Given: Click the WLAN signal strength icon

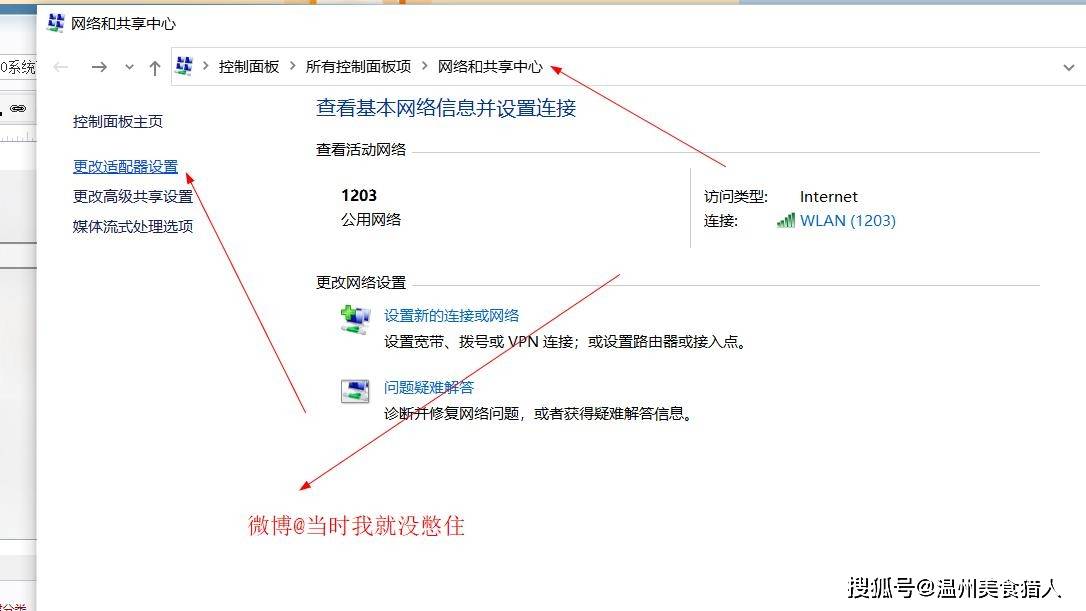Looking at the screenshot, I should tap(785, 220).
